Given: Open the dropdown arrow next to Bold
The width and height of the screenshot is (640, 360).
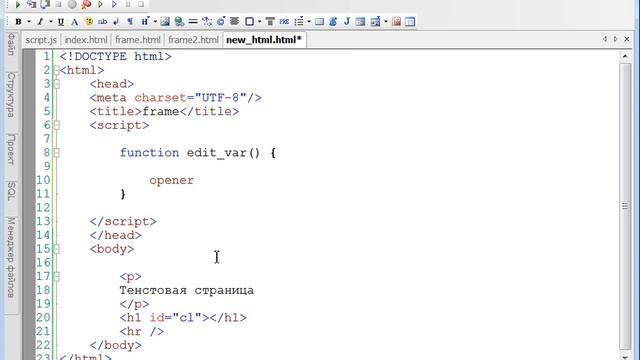Looking at the screenshot, I should [x=29, y=22].
